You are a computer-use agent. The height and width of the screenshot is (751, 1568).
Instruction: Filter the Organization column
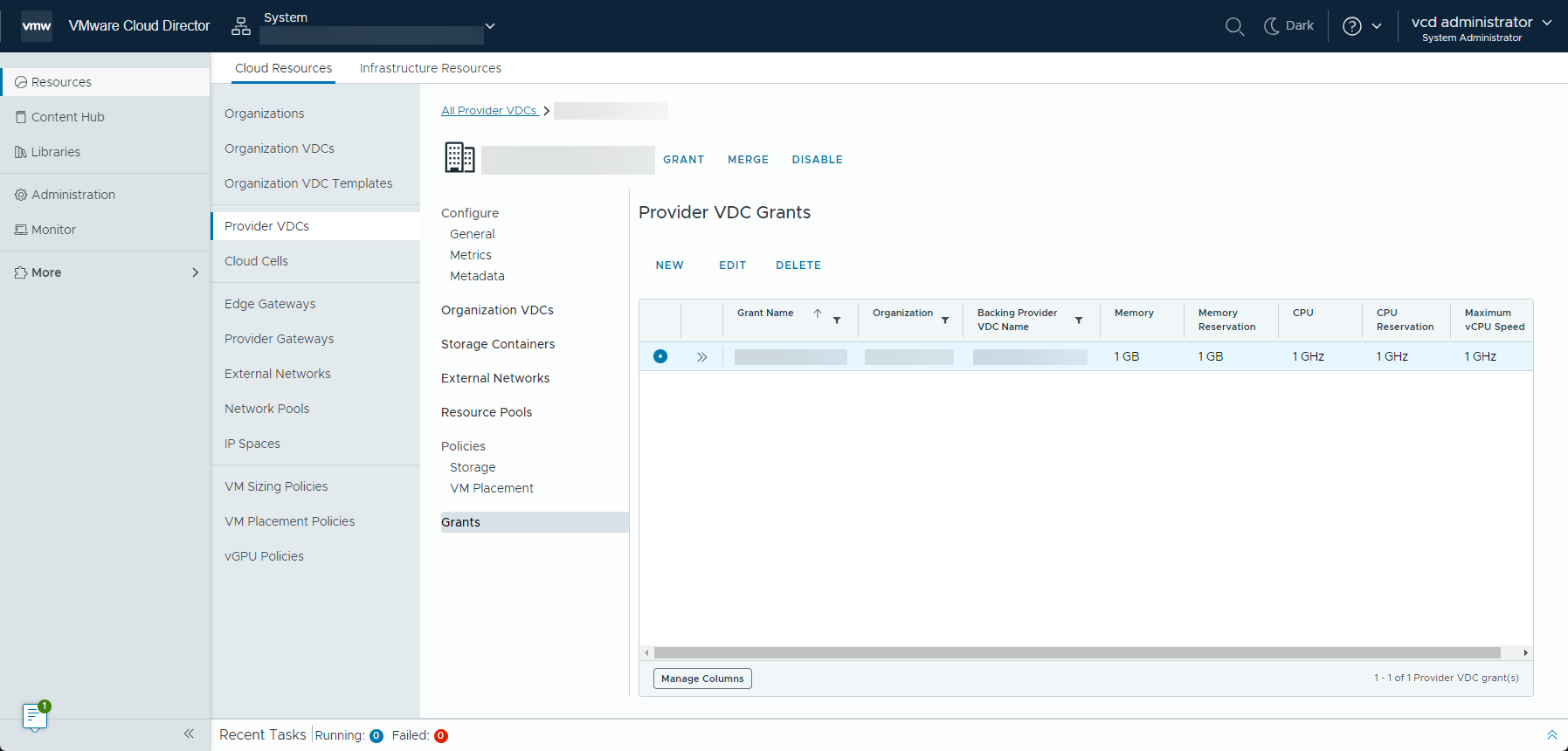coord(945,320)
